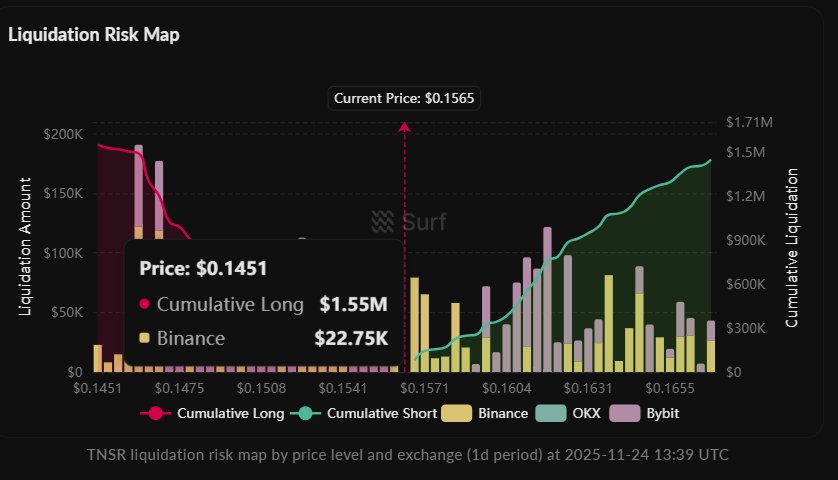
Task: Click the Current Price $0.1565 label
Action: pos(405,98)
